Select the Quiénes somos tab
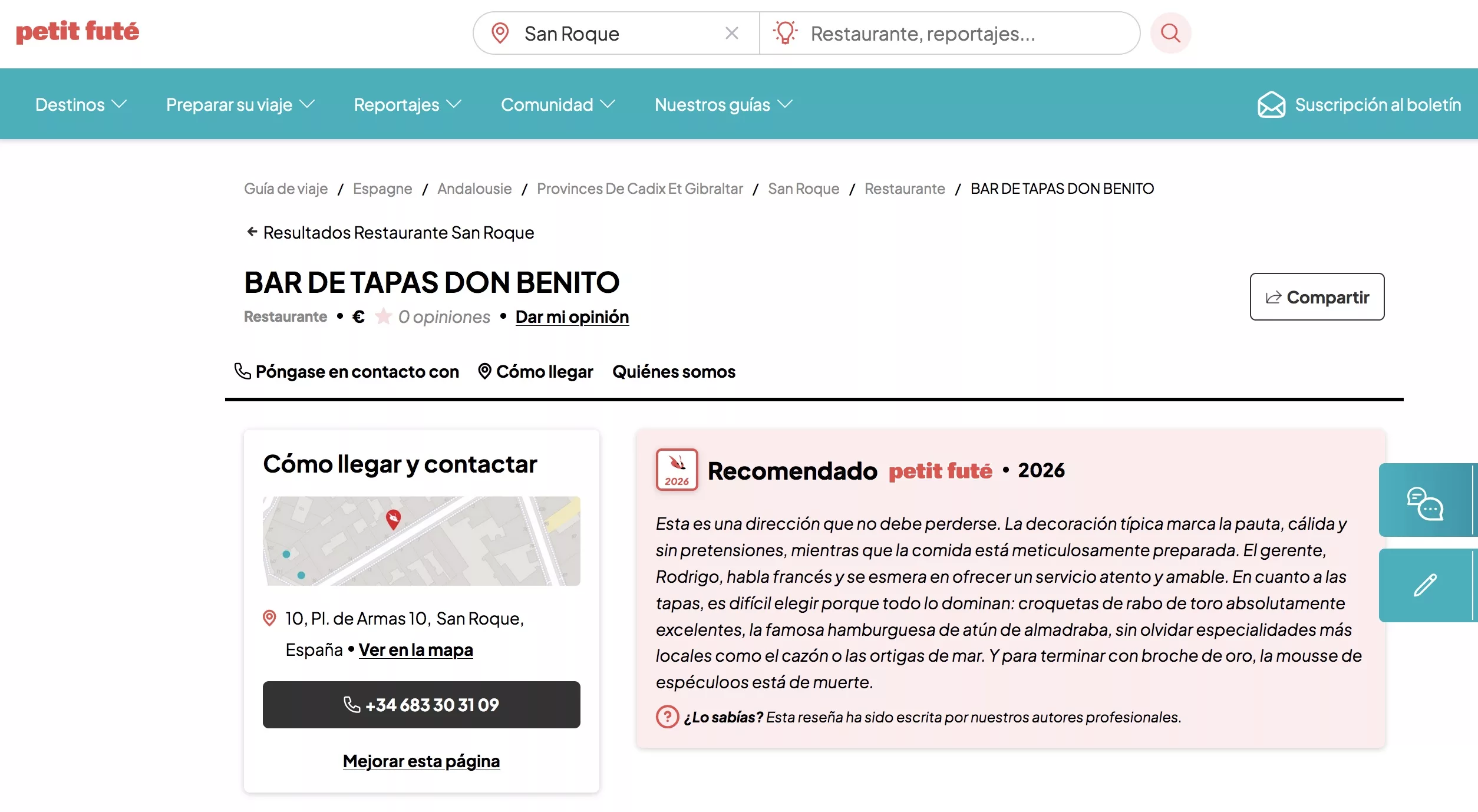Screen dimensions: 1478x812 (674, 372)
